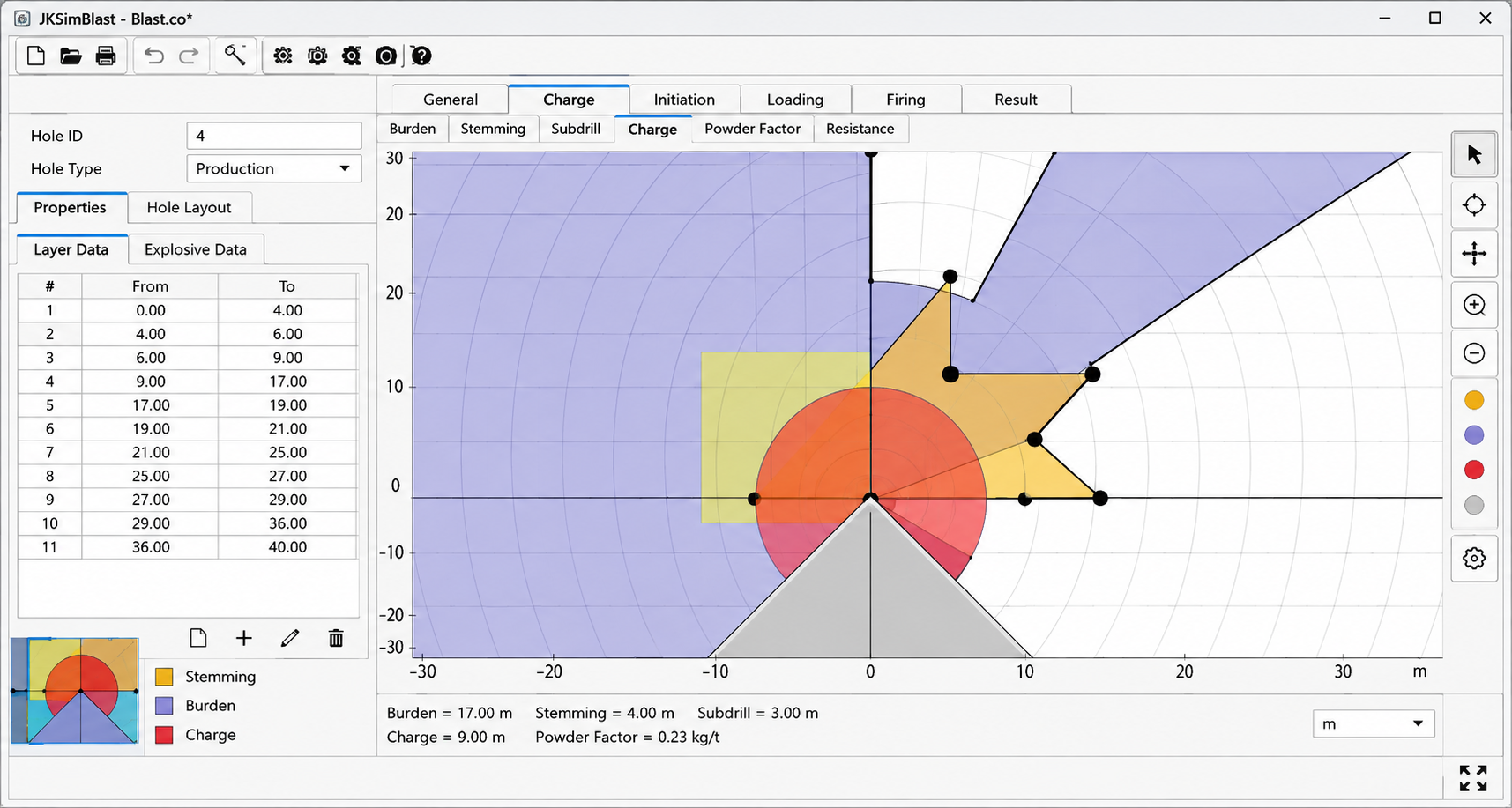
Task: Select the Explosive Data tab
Action: coord(196,249)
